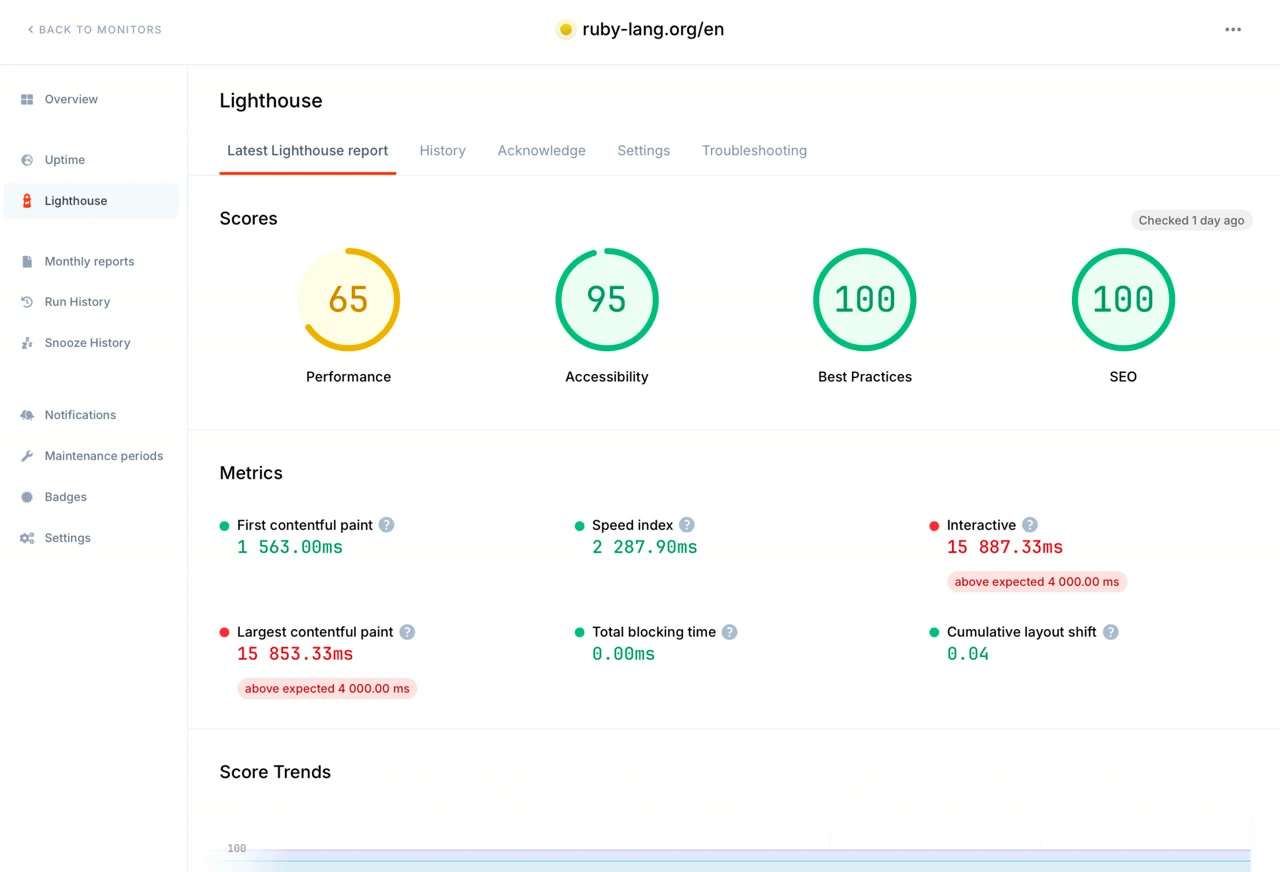The width and height of the screenshot is (1280, 872).
Task: Click the Notifications icon in sidebar
Action: click(x=27, y=415)
